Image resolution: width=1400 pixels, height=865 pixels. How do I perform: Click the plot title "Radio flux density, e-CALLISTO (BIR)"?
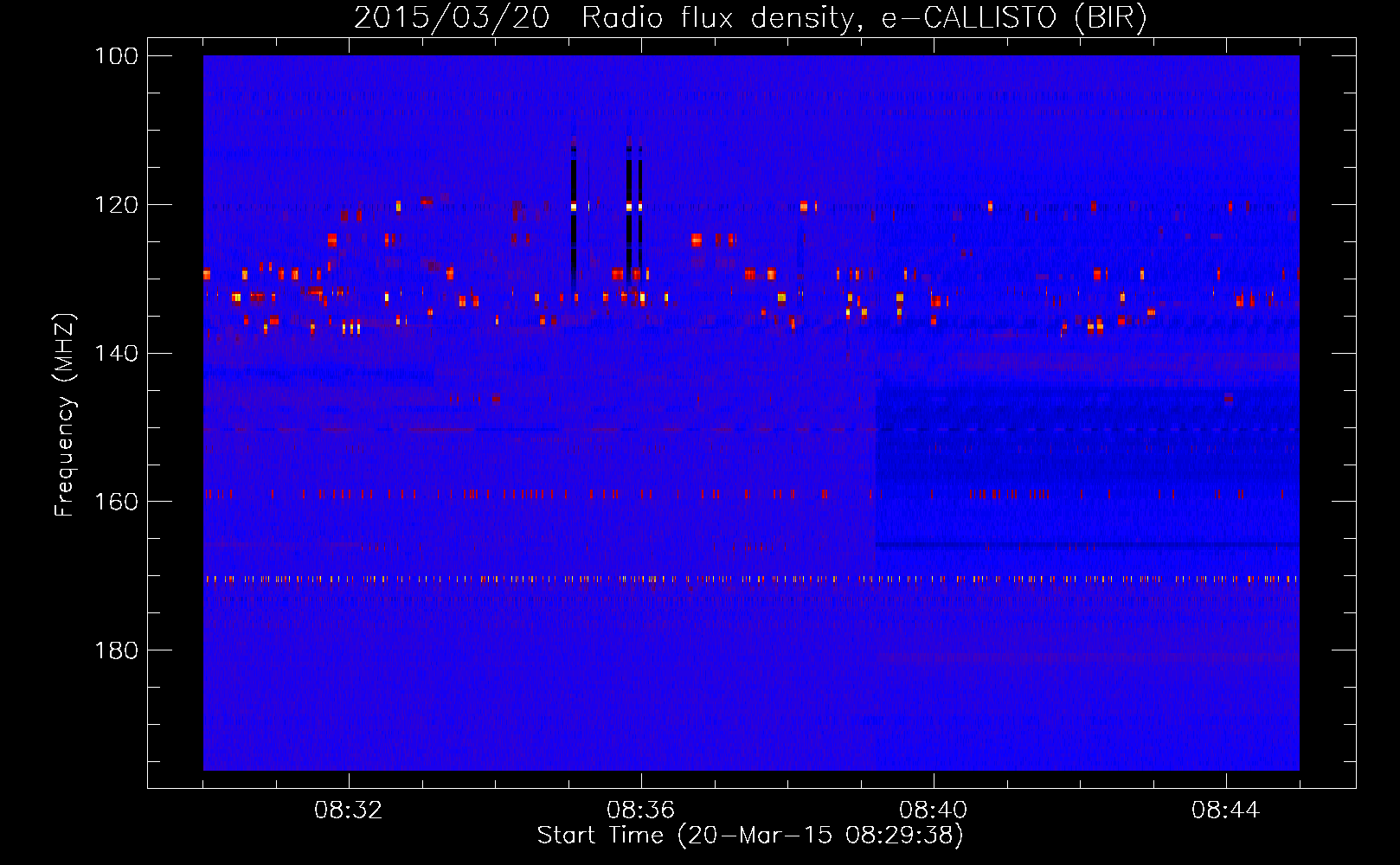(864, 19)
